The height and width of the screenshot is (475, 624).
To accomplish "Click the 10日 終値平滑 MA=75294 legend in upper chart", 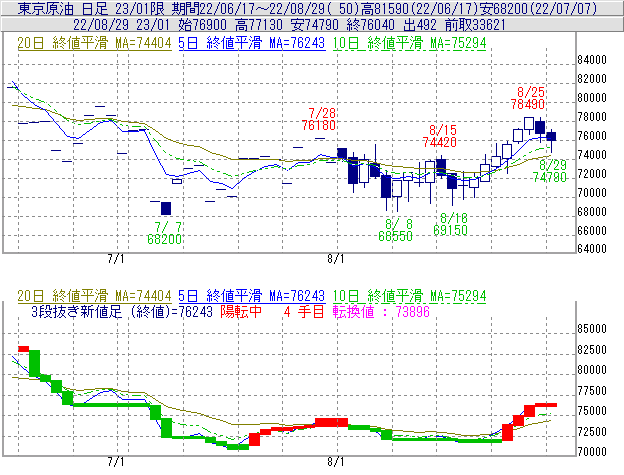I will [409, 43].
